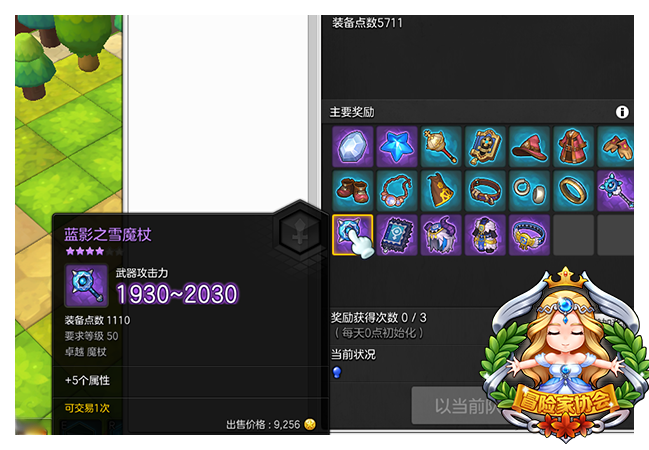Click the staff thumbnail in tooltip
Image resolution: width=649 pixels, height=450 pixels.
pyautogui.click(x=87, y=286)
